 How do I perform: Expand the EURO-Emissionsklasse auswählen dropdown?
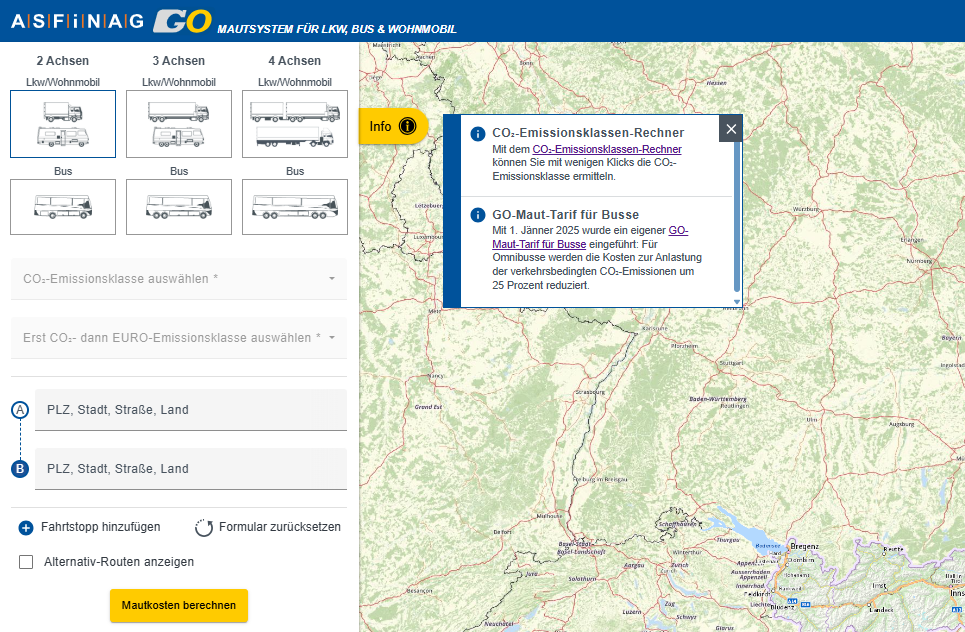coord(178,338)
